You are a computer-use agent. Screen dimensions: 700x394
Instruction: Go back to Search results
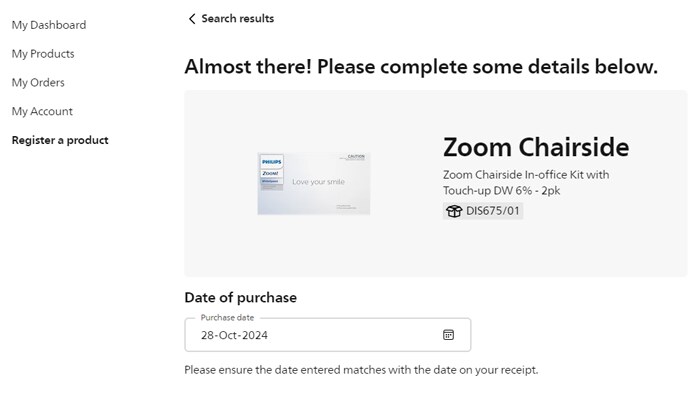[x=231, y=19]
